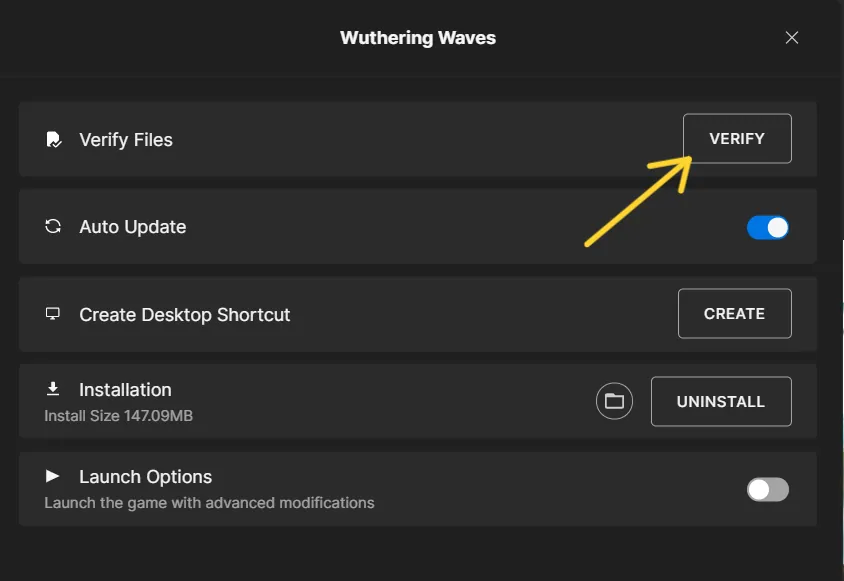Viewport: 844px width, 581px height.
Task: Click the Verify Files document-check icon
Action: tap(53, 139)
